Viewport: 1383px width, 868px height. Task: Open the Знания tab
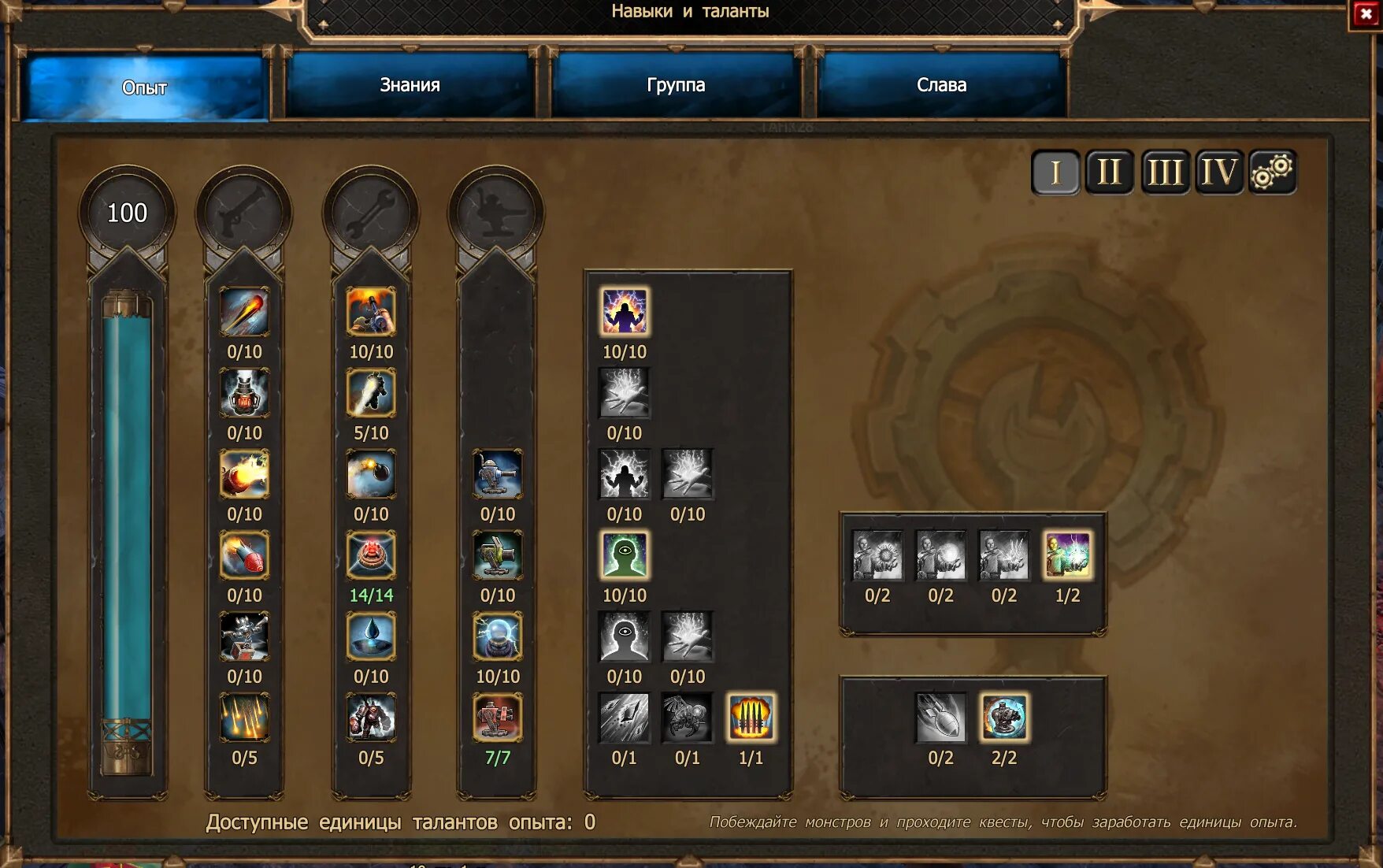(x=410, y=85)
